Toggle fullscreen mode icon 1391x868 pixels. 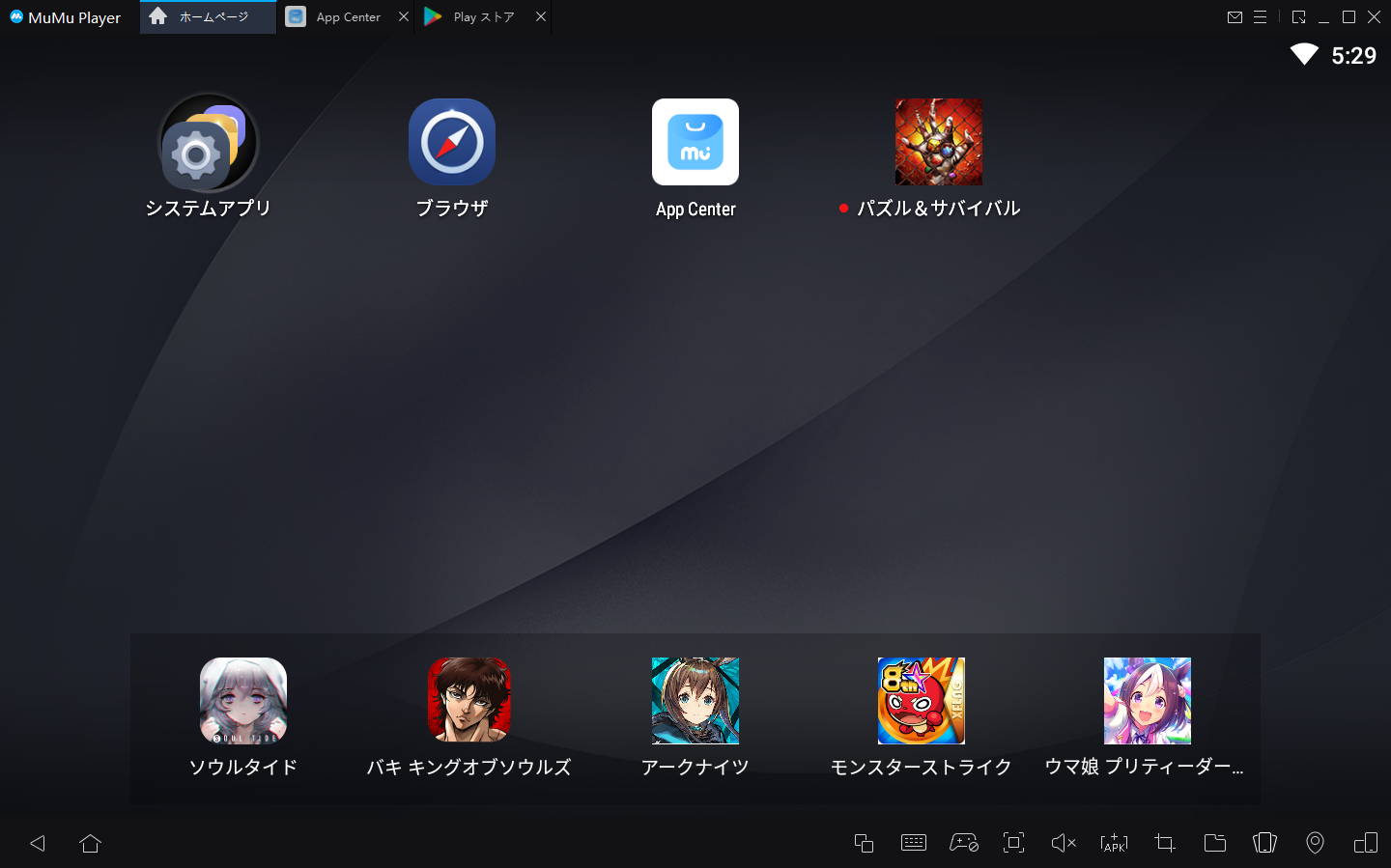1013,843
